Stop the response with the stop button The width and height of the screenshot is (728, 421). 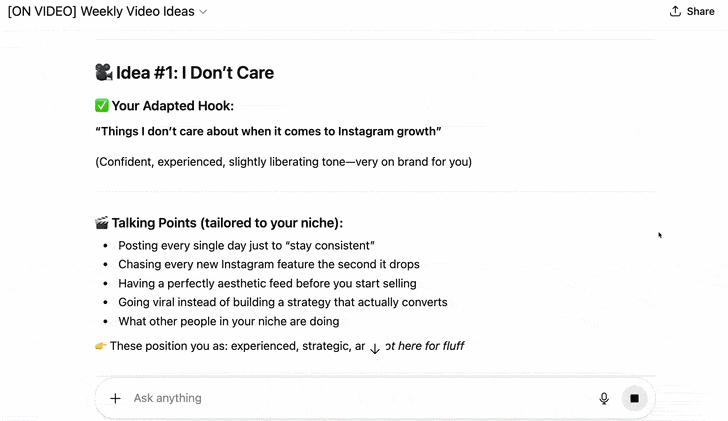pos(634,398)
